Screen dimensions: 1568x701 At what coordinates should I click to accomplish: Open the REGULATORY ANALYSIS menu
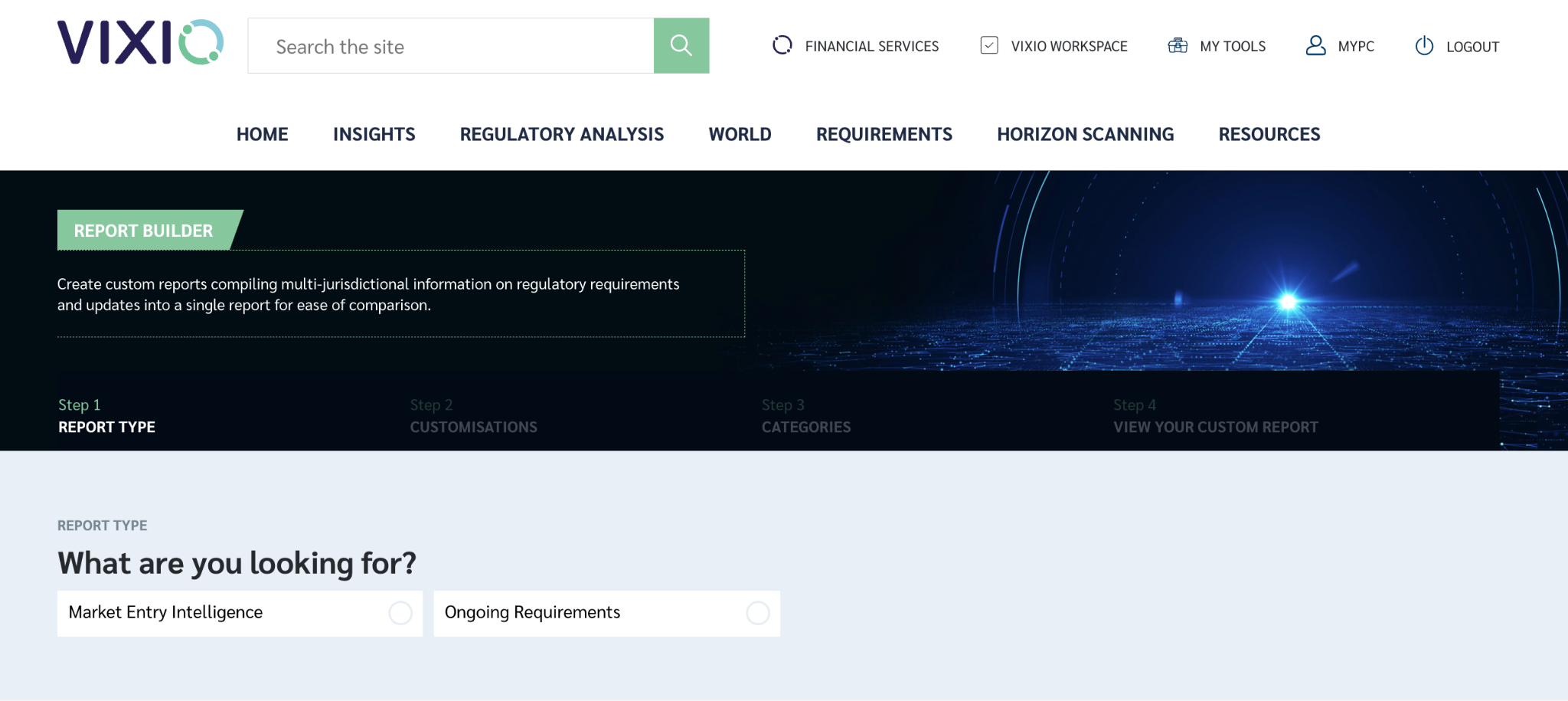coord(562,134)
